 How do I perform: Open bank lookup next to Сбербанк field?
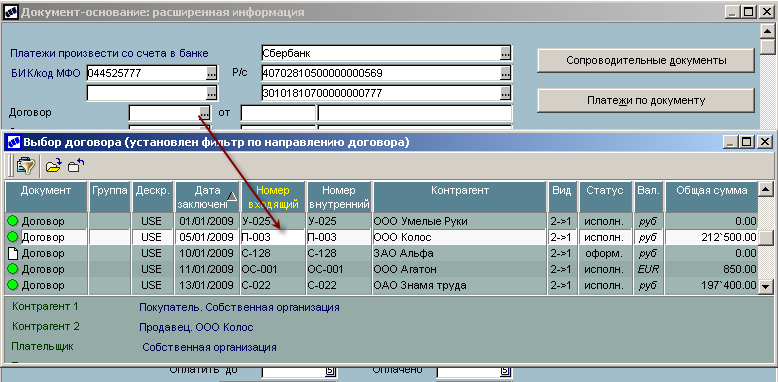pyautogui.click(x=505, y=53)
